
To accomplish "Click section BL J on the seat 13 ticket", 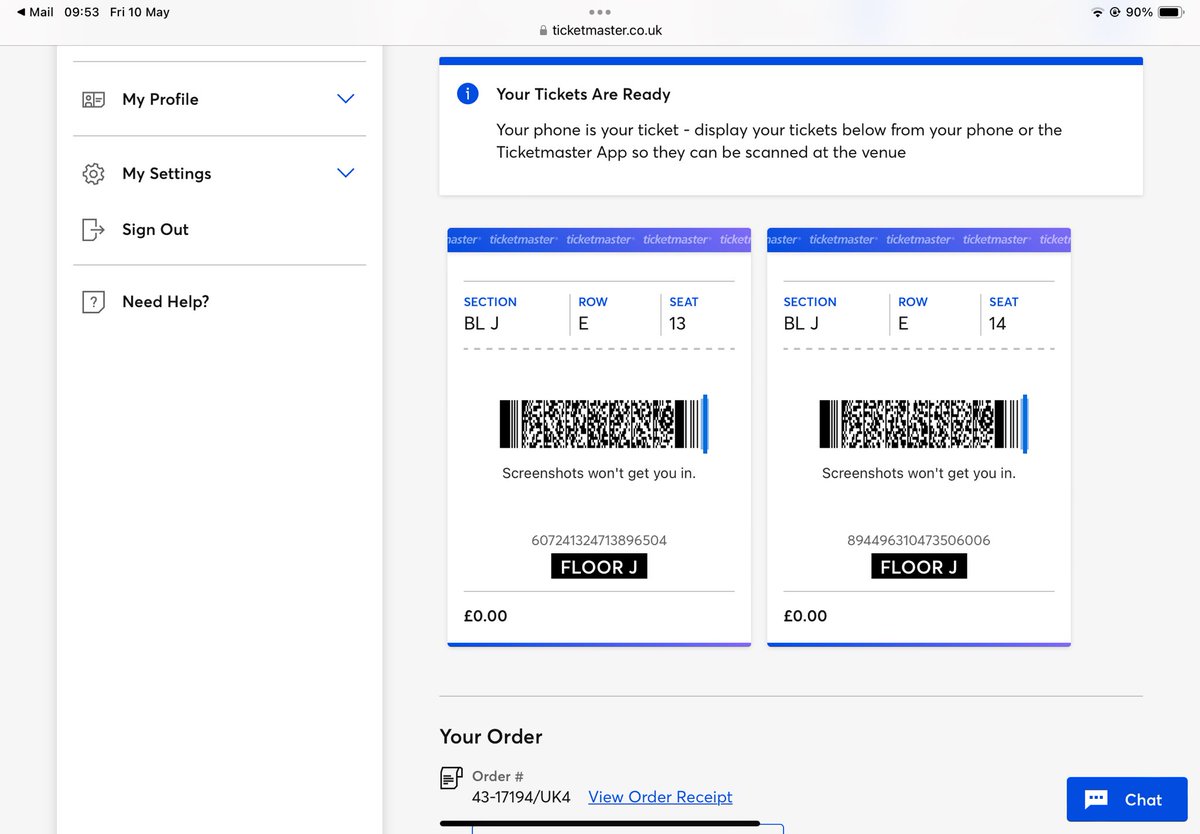I will (482, 323).
